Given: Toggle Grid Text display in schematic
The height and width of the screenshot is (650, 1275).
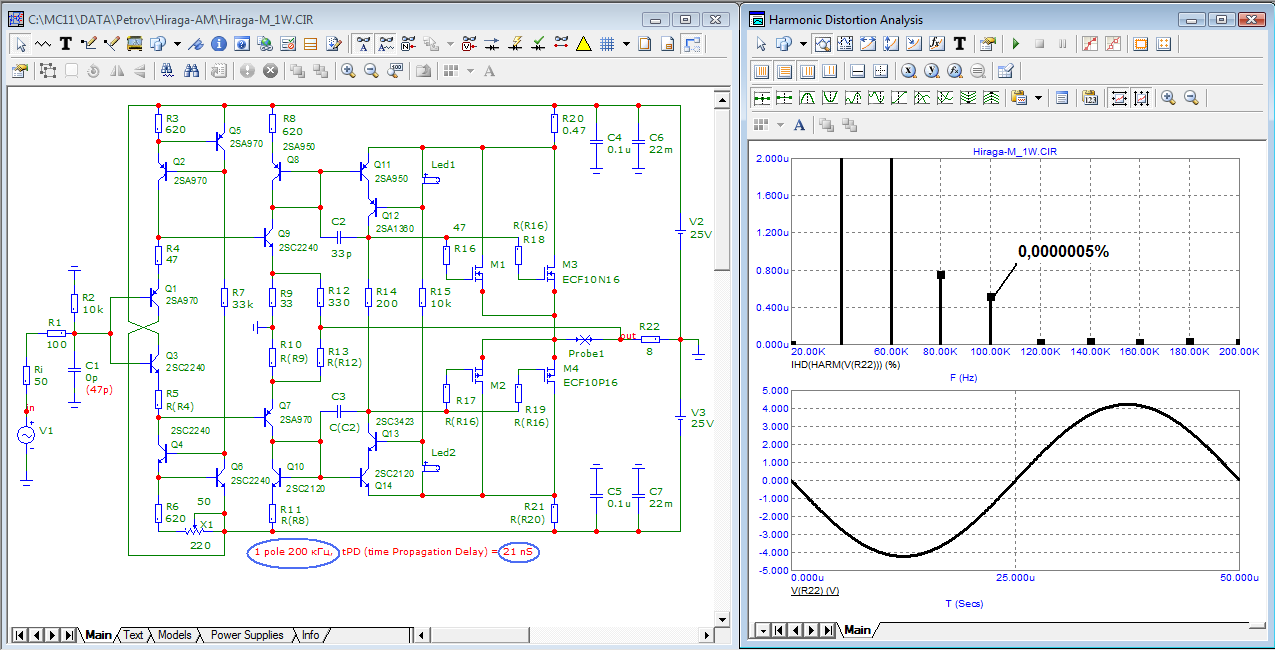Looking at the screenshot, I should point(362,44).
